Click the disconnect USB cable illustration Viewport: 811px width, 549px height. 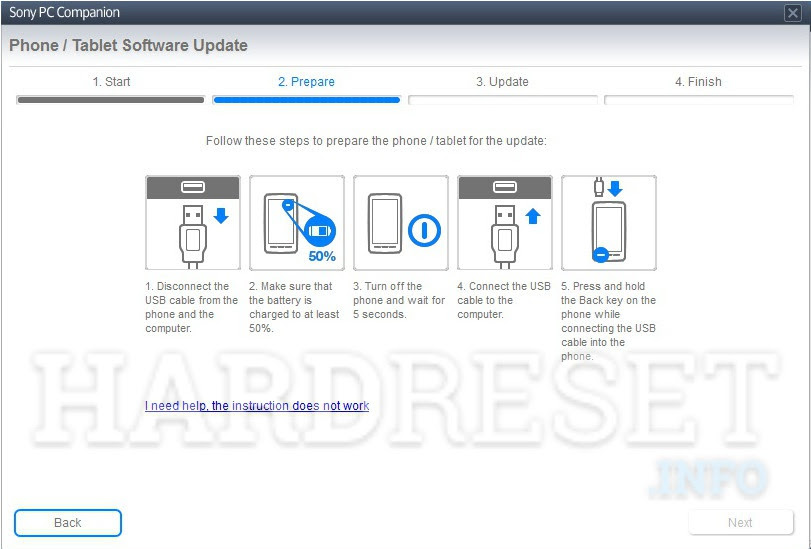pyautogui.click(x=193, y=222)
